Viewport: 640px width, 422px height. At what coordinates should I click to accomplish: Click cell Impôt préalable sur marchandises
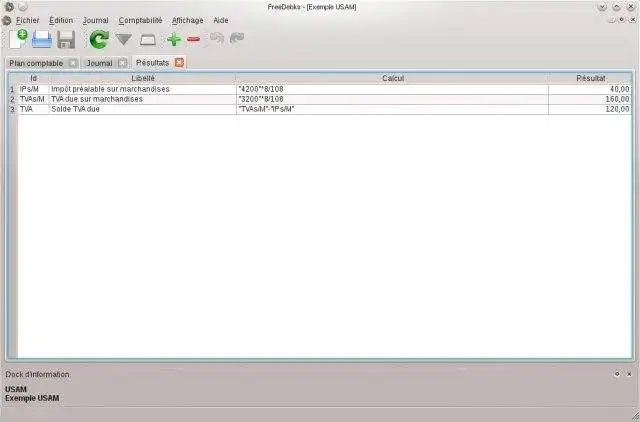point(143,89)
